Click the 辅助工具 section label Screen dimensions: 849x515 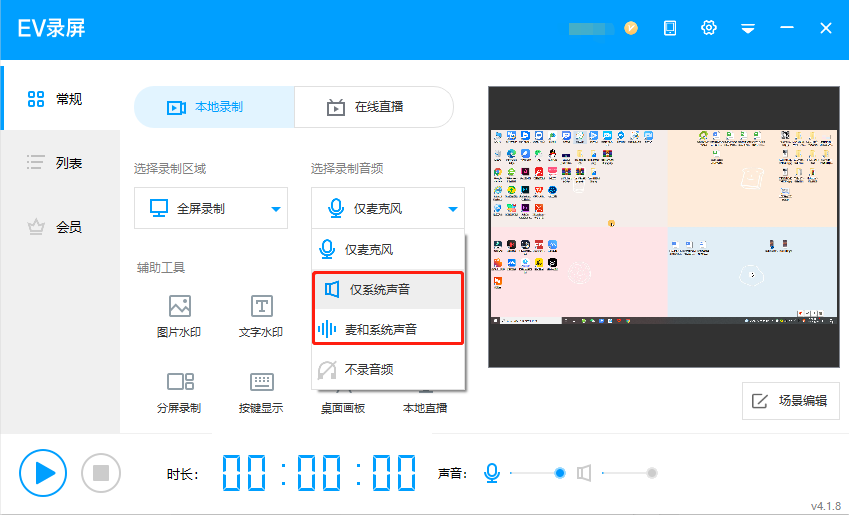pos(161,268)
